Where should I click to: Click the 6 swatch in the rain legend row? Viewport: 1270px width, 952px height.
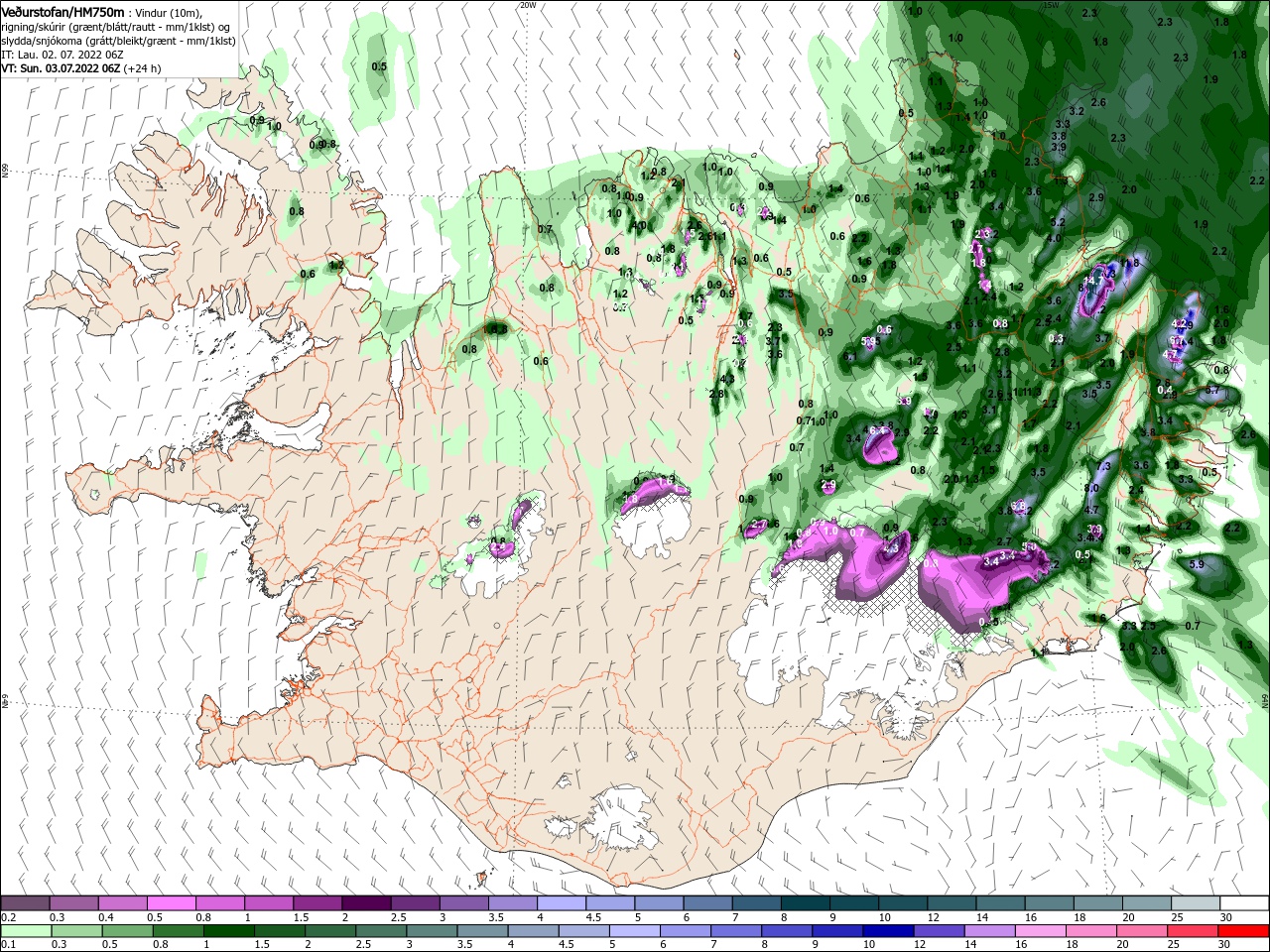point(686,931)
